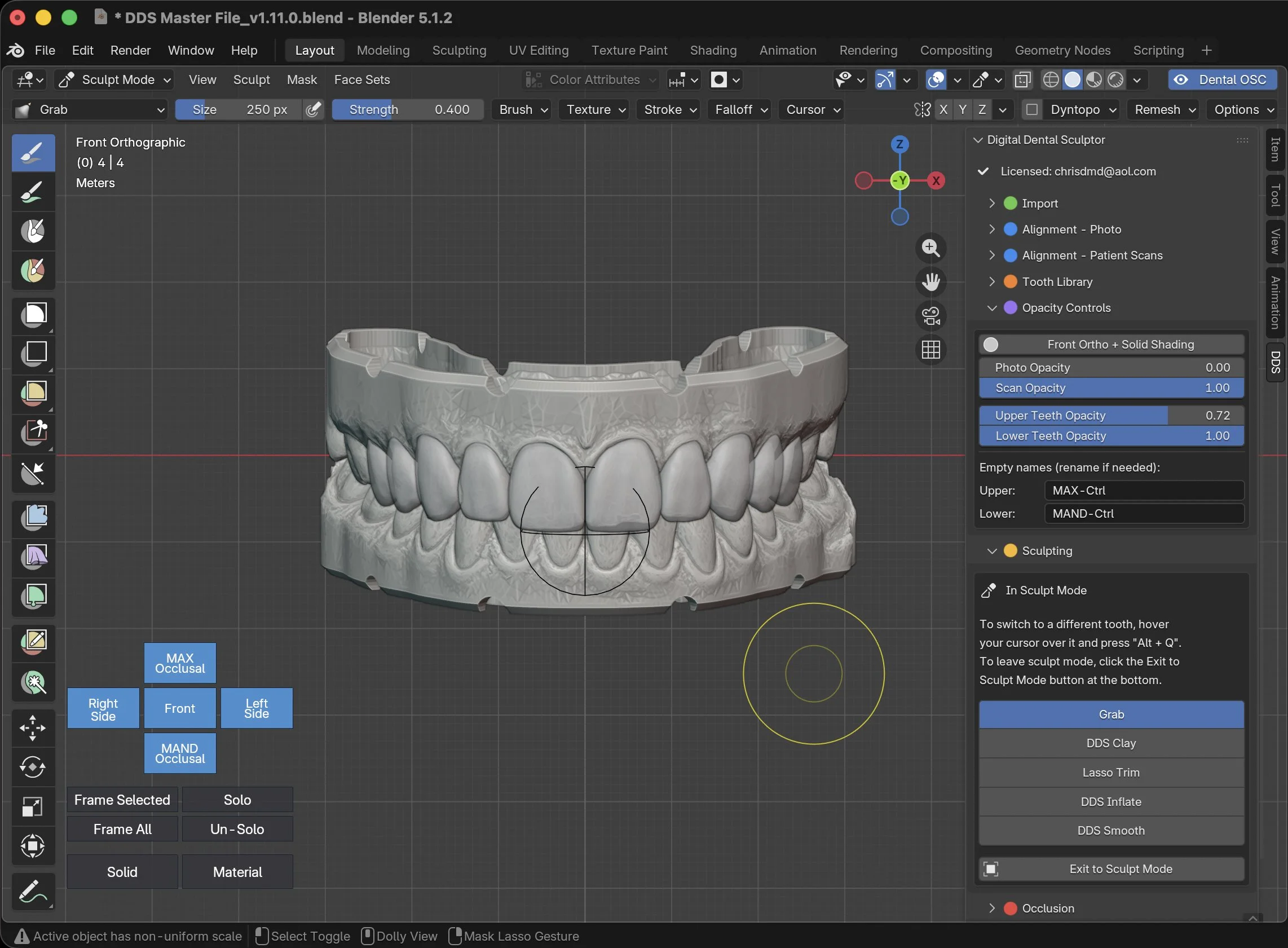Toggle viewport overlays button
Image resolution: width=1288 pixels, height=948 pixels.
[x=936, y=80]
